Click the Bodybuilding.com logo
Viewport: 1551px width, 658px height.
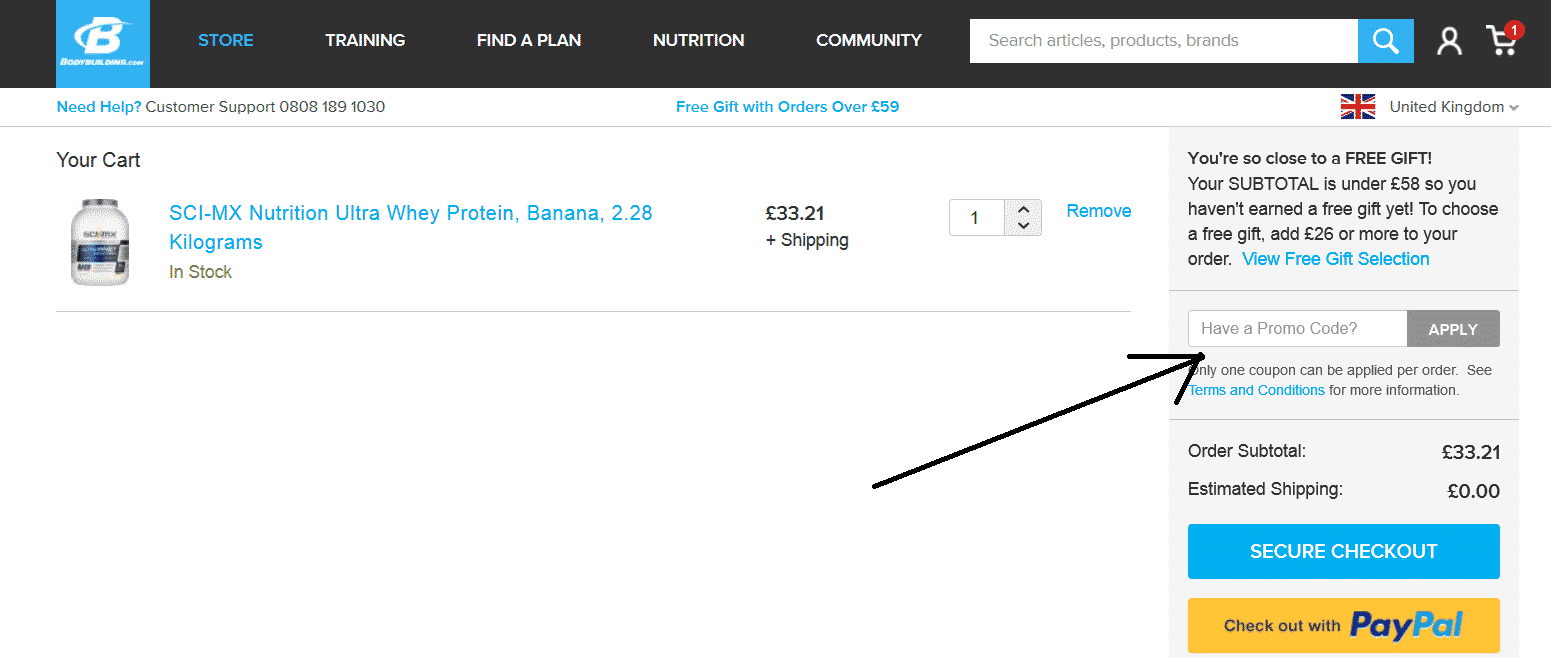103,43
